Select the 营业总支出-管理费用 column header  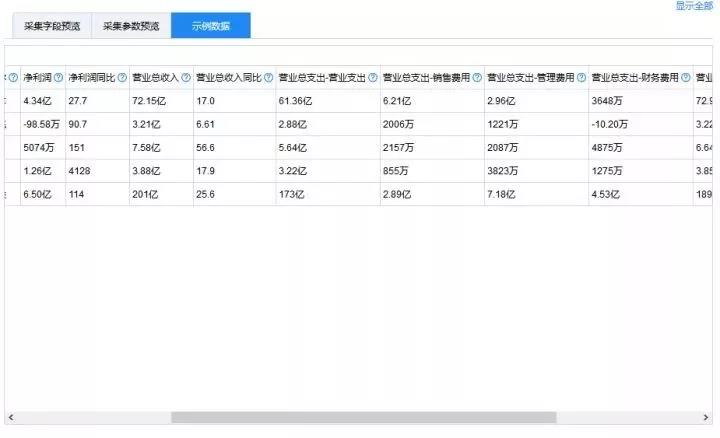coord(536,78)
